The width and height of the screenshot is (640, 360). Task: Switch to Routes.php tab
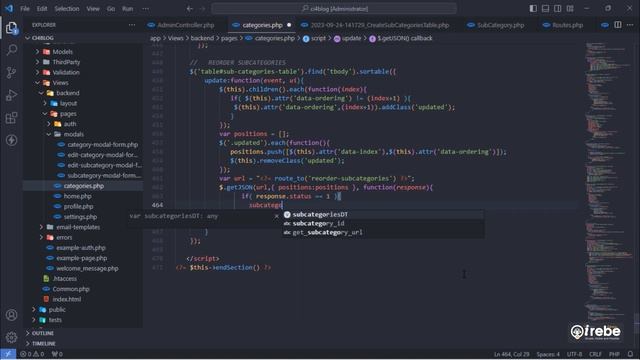tap(563, 25)
